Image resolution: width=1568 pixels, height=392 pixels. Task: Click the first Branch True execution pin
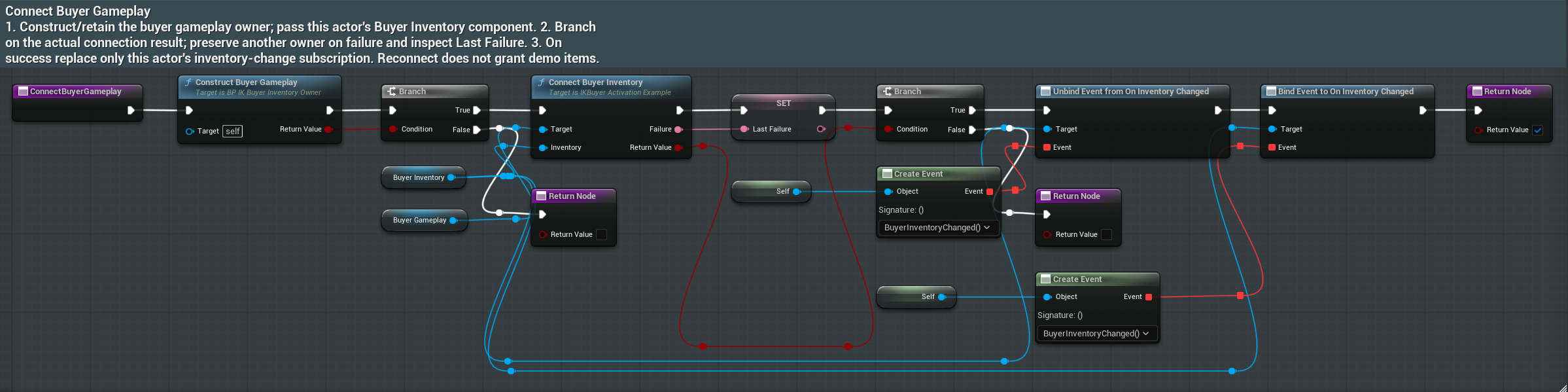tap(477, 111)
